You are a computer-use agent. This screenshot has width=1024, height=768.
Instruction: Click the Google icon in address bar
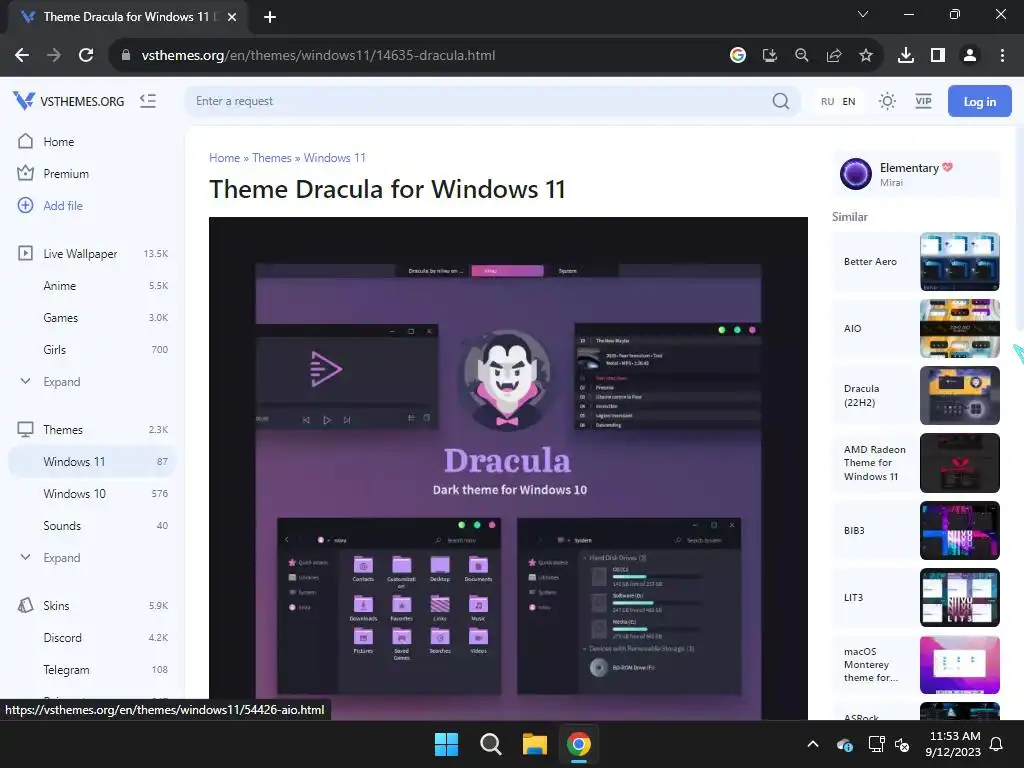click(738, 56)
